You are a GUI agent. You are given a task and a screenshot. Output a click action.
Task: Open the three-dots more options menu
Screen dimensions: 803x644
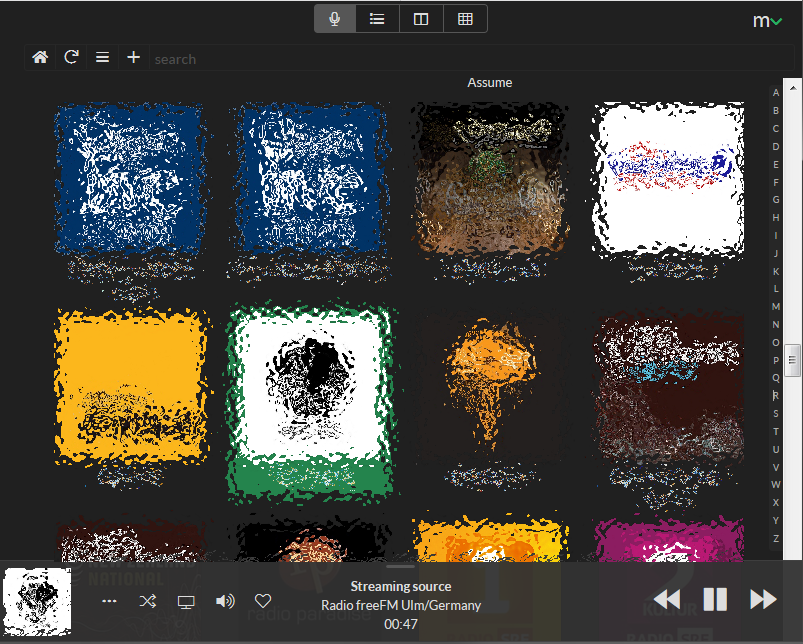pyautogui.click(x=110, y=601)
